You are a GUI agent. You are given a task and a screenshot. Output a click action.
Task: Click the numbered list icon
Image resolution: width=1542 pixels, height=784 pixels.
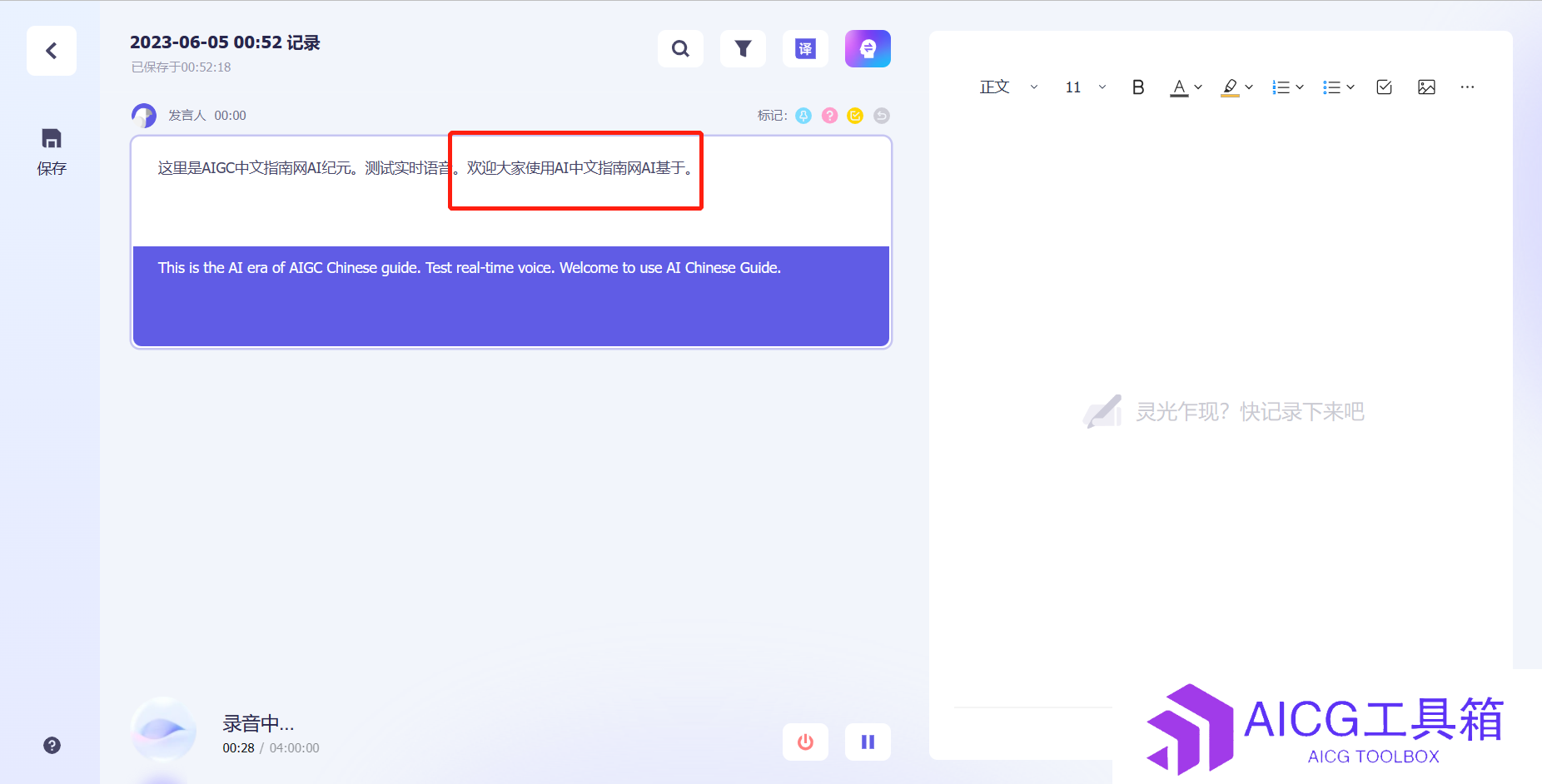(x=1281, y=87)
